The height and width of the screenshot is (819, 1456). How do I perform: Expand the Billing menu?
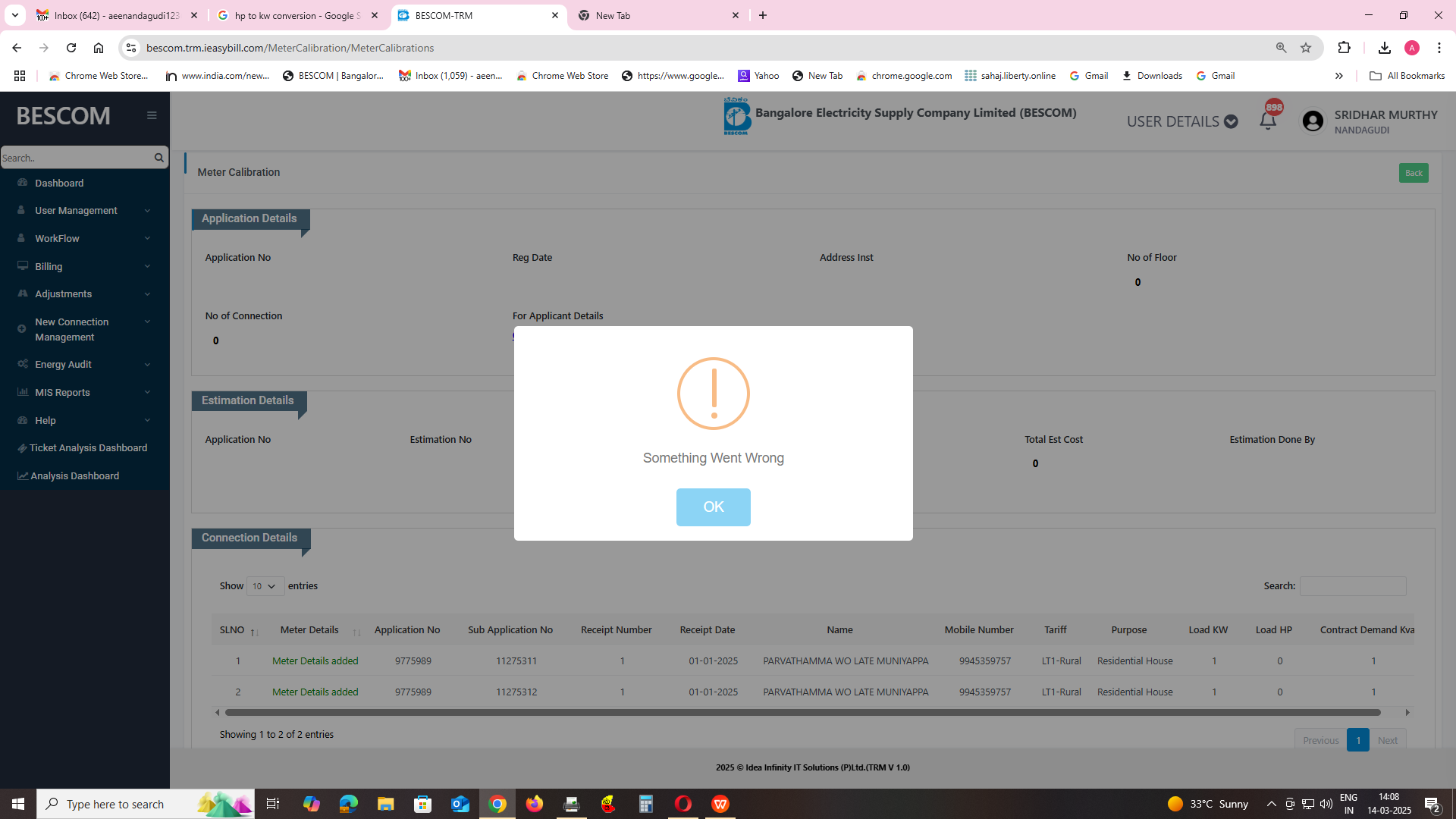point(85,266)
